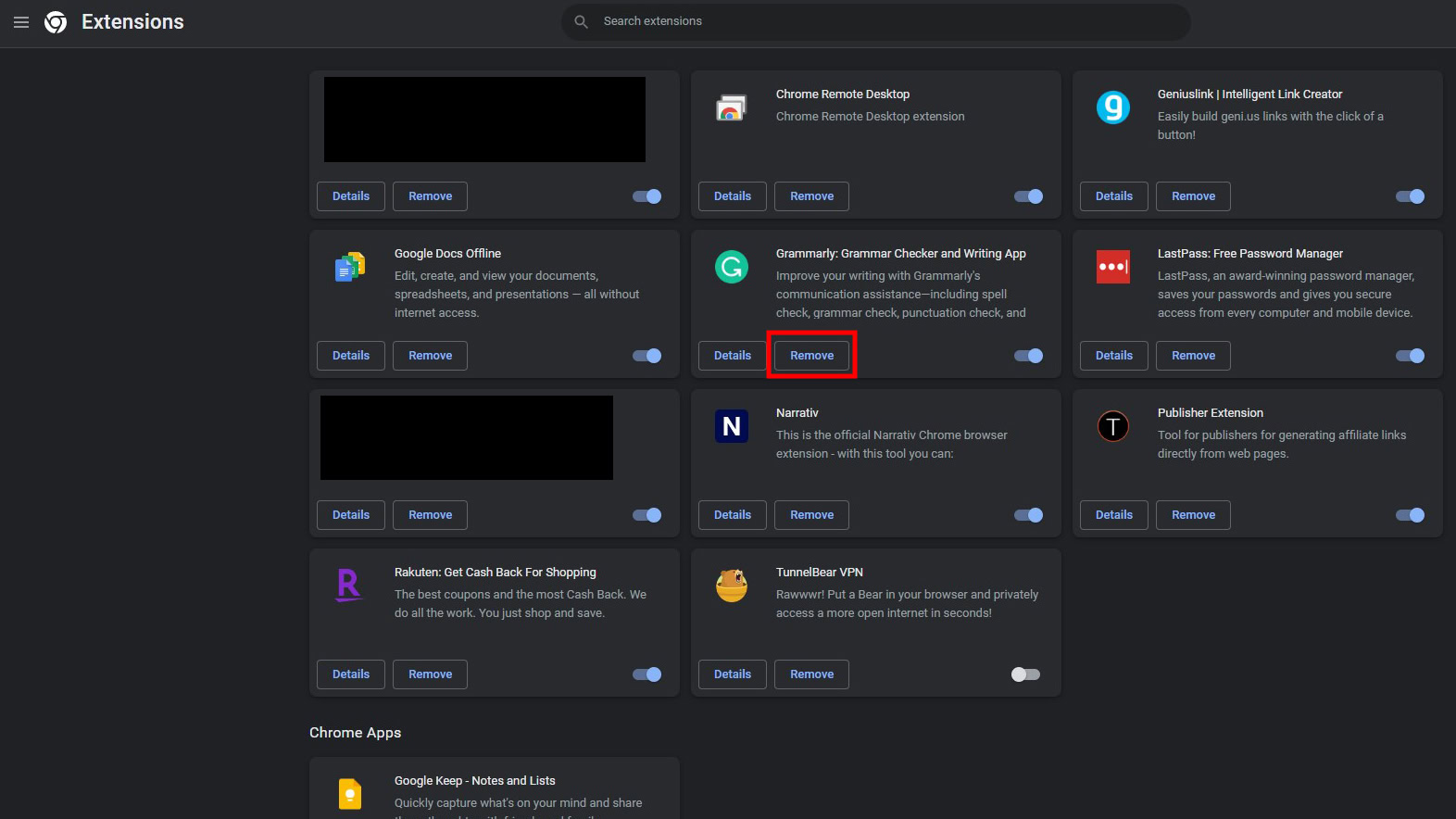Open Details for Publisher Extension
1456x819 pixels.
pyautogui.click(x=1114, y=515)
